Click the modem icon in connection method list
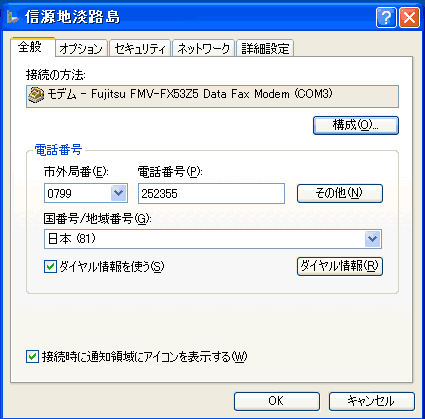This screenshot has height=419, width=425. point(36,95)
